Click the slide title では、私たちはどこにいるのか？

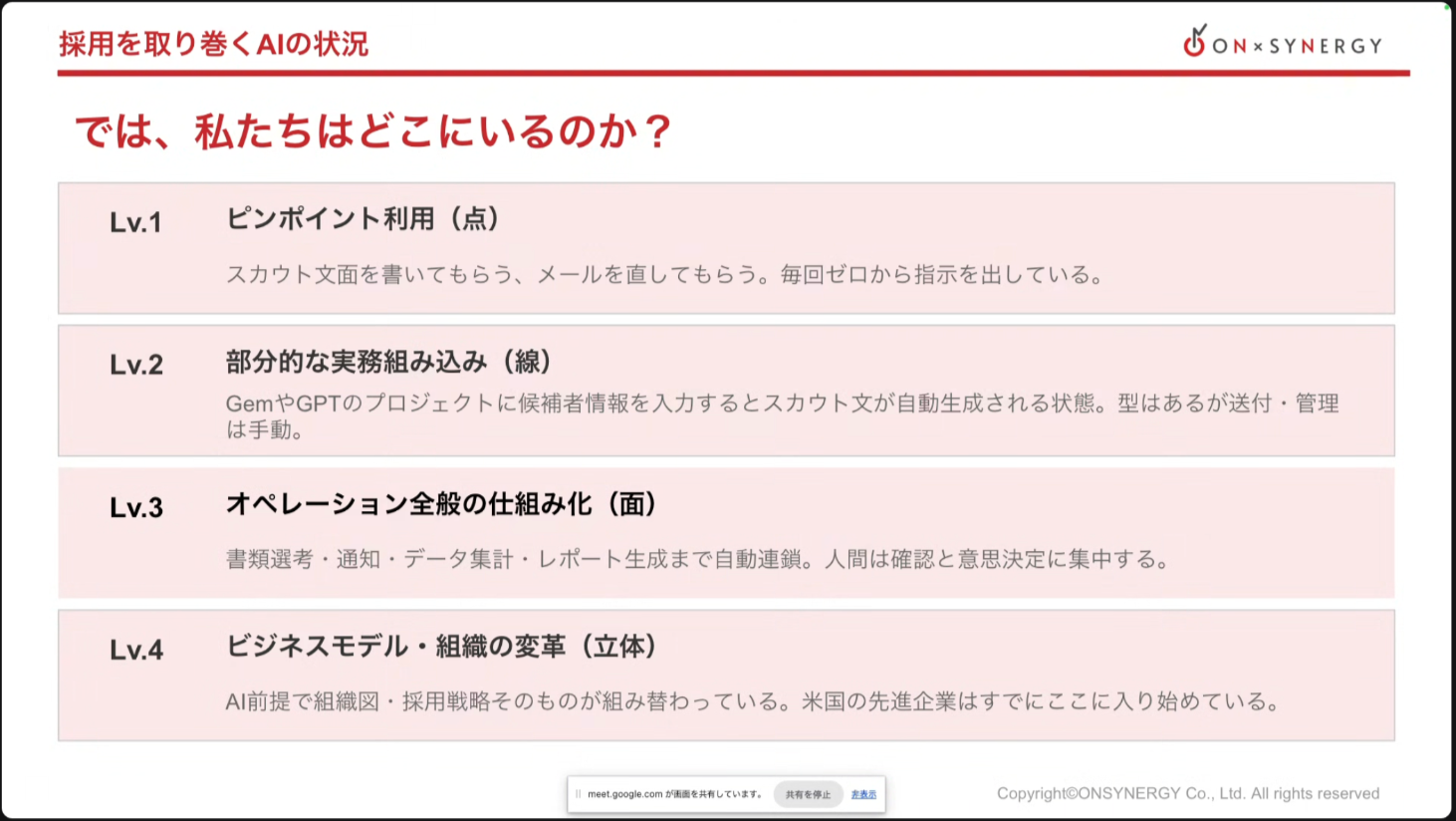(374, 132)
